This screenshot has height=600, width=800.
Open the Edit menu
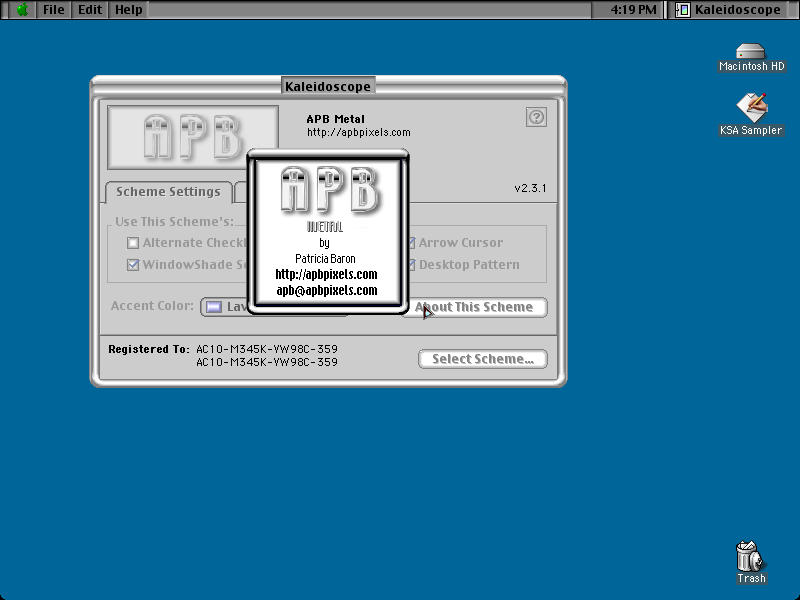pyautogui.click(x=90, y=10)
